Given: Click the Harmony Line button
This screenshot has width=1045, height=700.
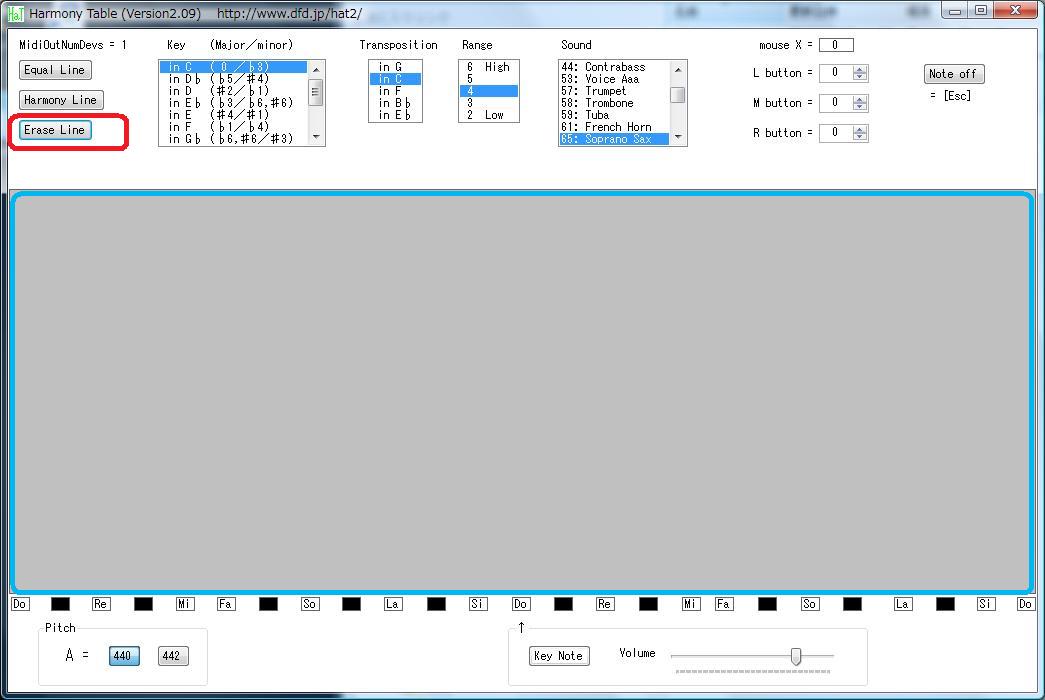Looking at the screenshot, I should pyautogui.click(x=61, y=100).
